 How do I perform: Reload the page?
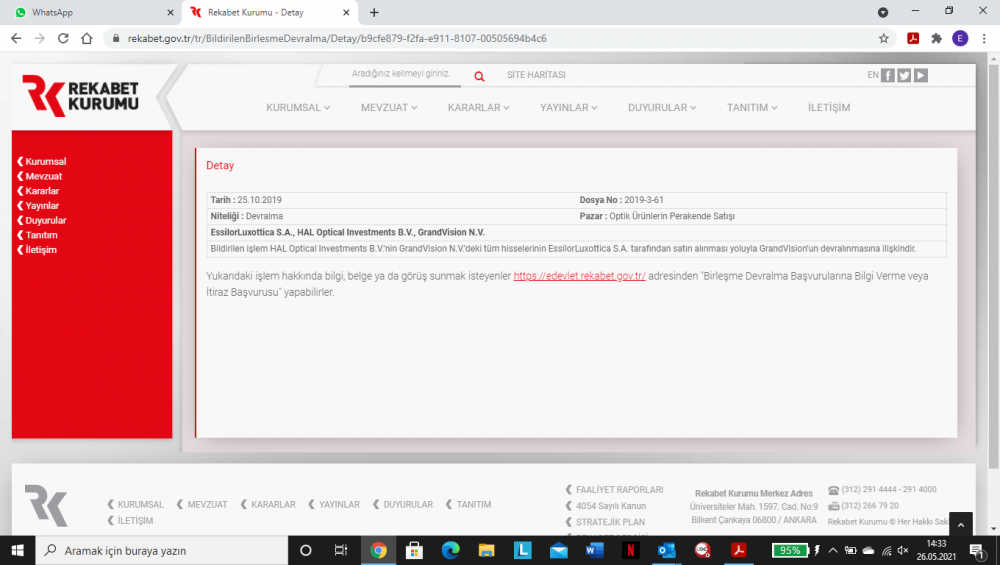63,38
